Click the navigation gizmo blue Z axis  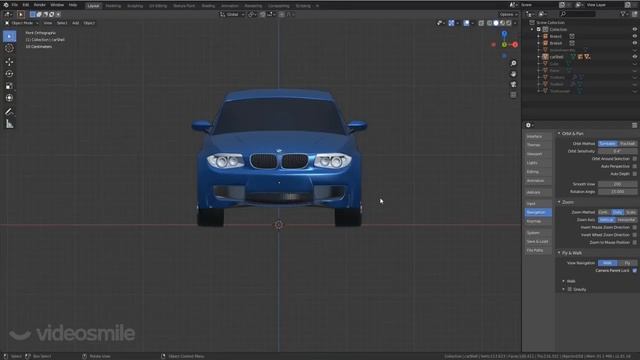pyautogui.click(x=504, y=33)
